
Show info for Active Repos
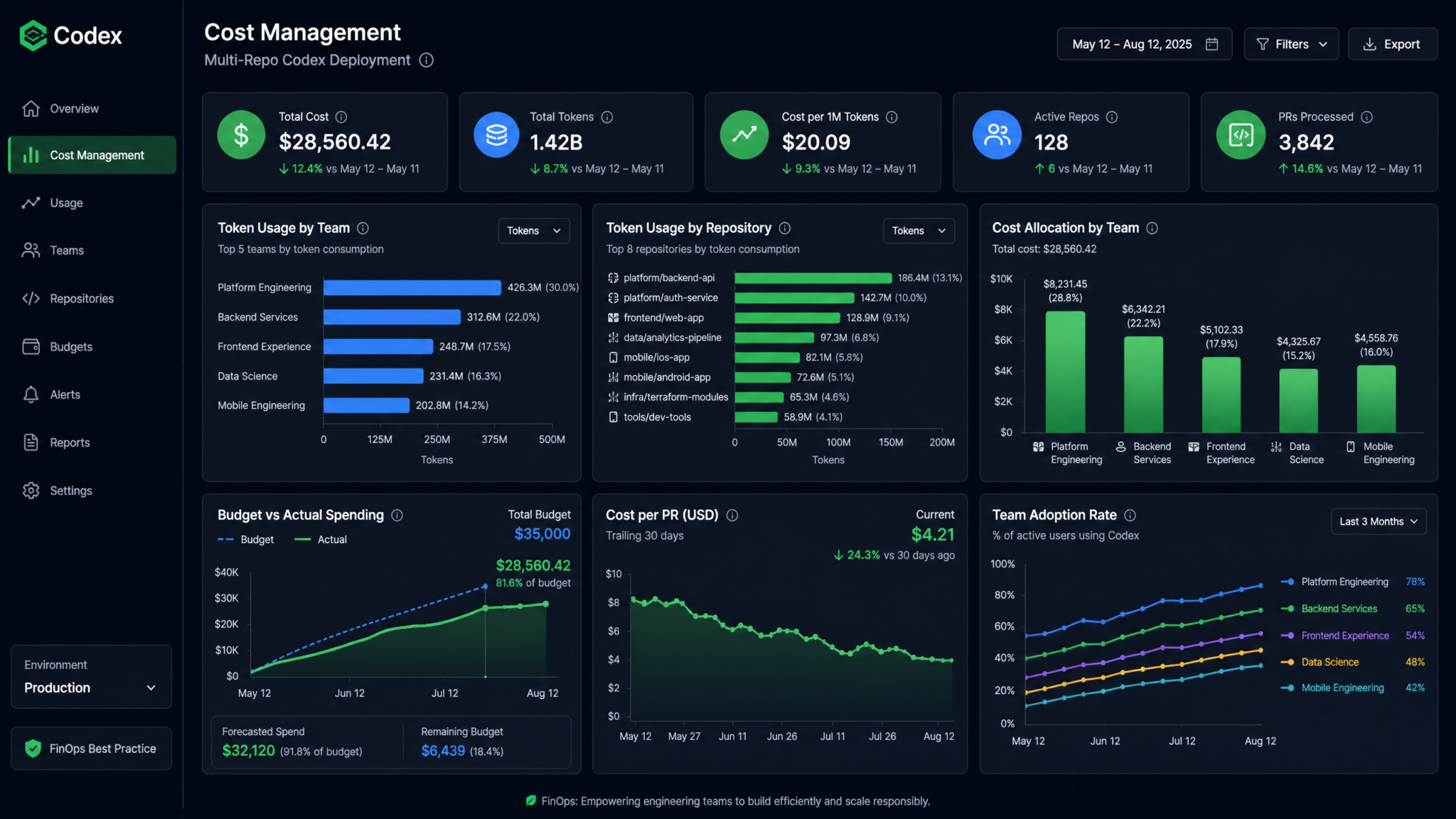coord(1112,117)
